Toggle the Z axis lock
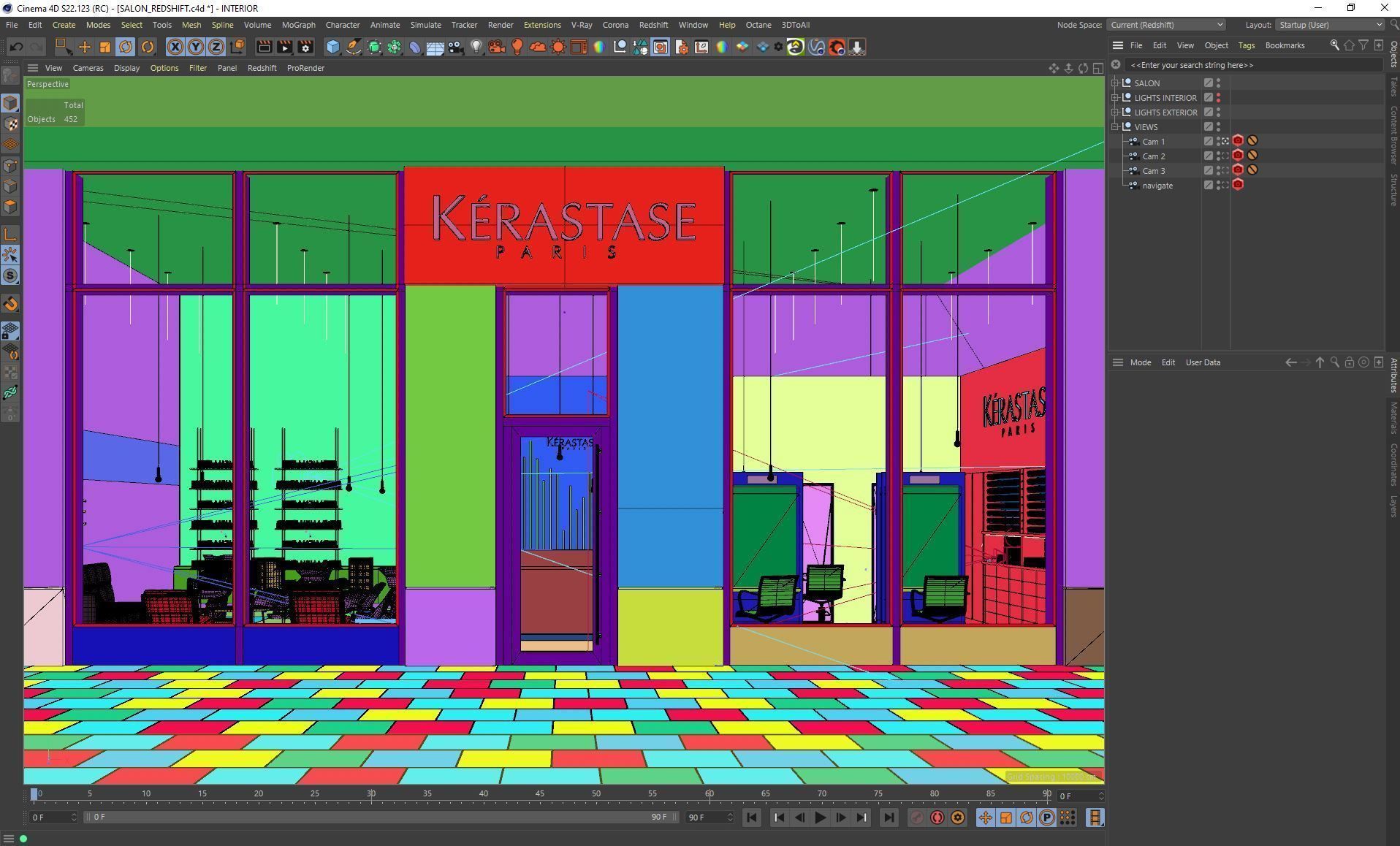This screenshot has width=1400, height=846. (x=216, y=47)
